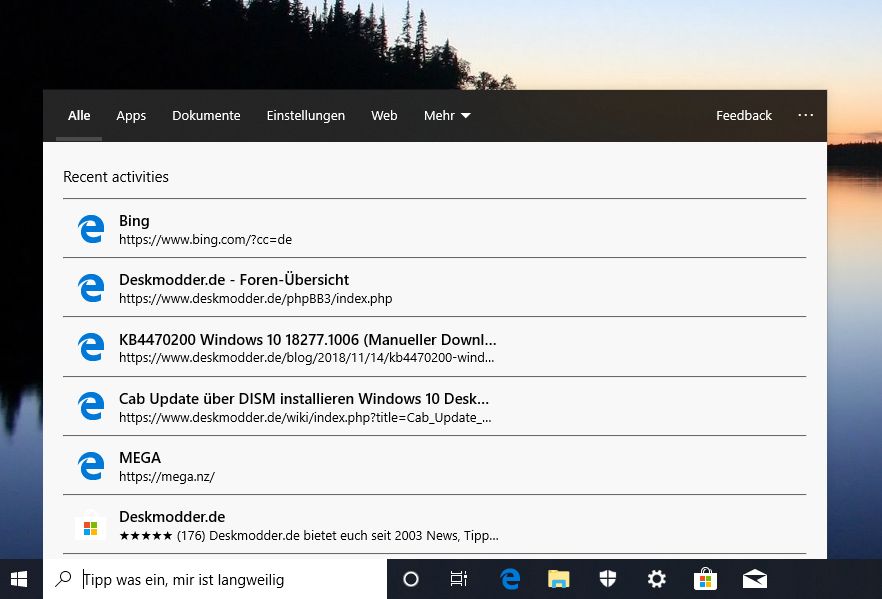882x599 pixels.
Task: Switch to the Apps tab
Action: 131,115
